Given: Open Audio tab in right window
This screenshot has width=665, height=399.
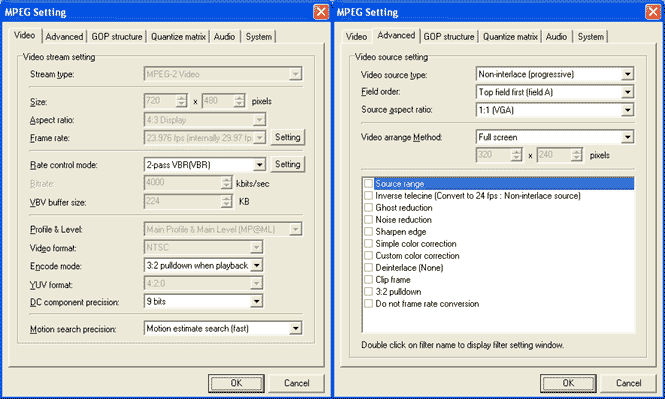Looking at the screenshot, I should (556, 36).
